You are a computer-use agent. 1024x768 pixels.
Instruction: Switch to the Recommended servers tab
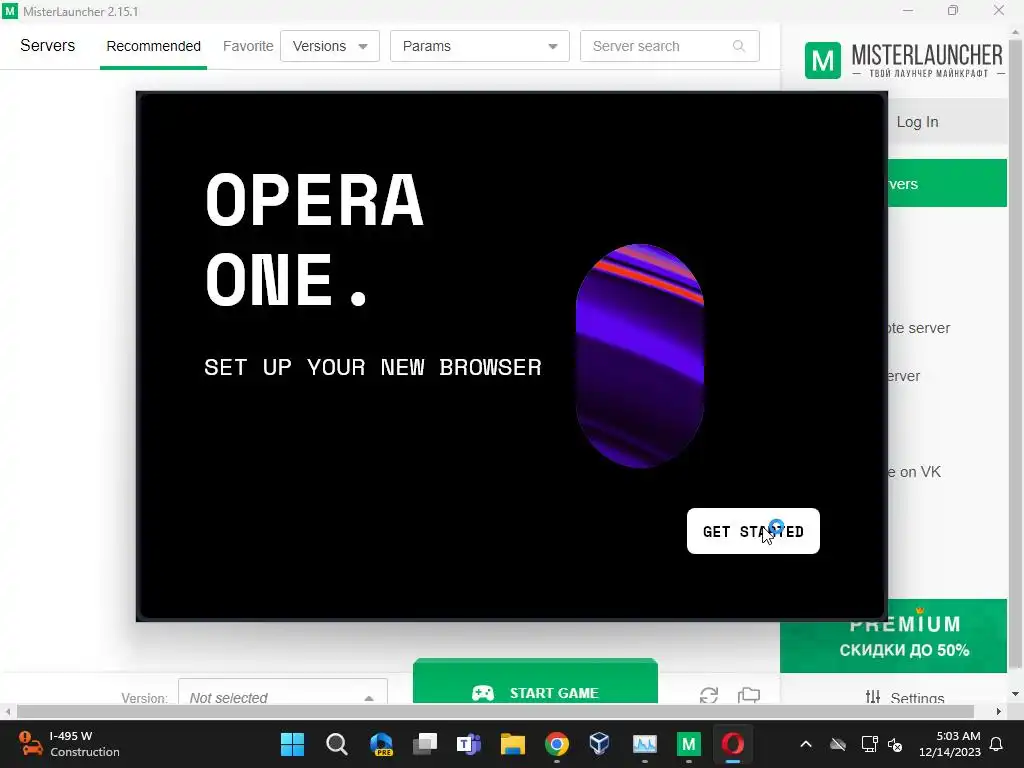tap(153, 46)
